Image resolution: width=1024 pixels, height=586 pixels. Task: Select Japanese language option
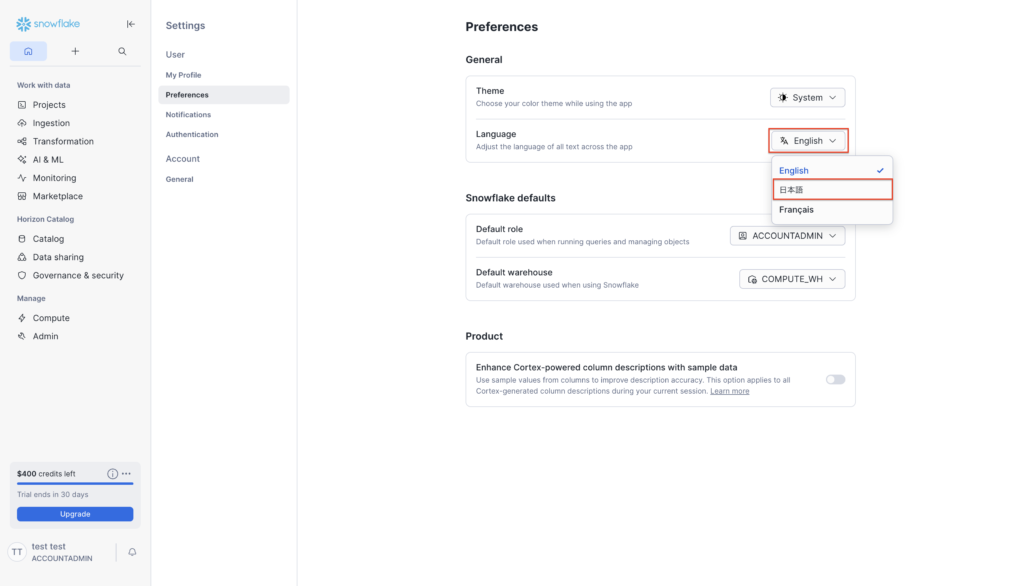tap(832, 190)
